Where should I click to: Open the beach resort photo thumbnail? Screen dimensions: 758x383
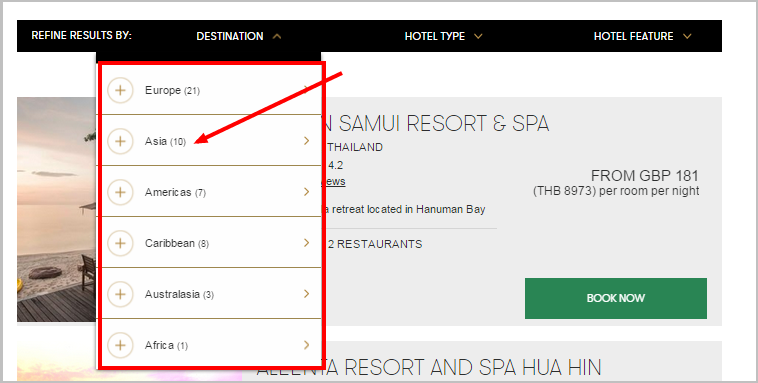coord(57,209)
